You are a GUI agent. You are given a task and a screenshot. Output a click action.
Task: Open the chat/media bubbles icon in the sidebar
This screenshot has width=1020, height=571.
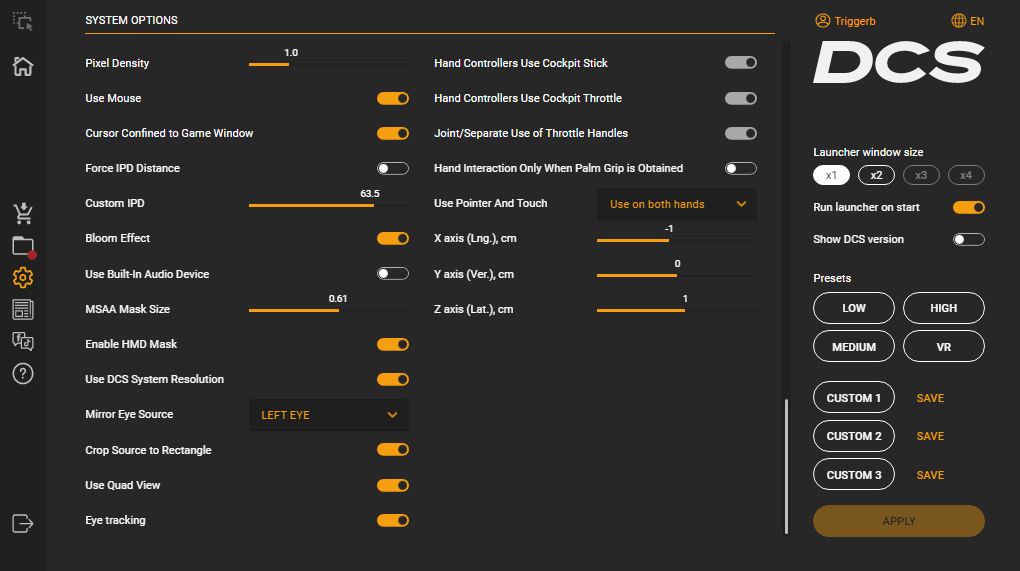(x=23, y=341)
